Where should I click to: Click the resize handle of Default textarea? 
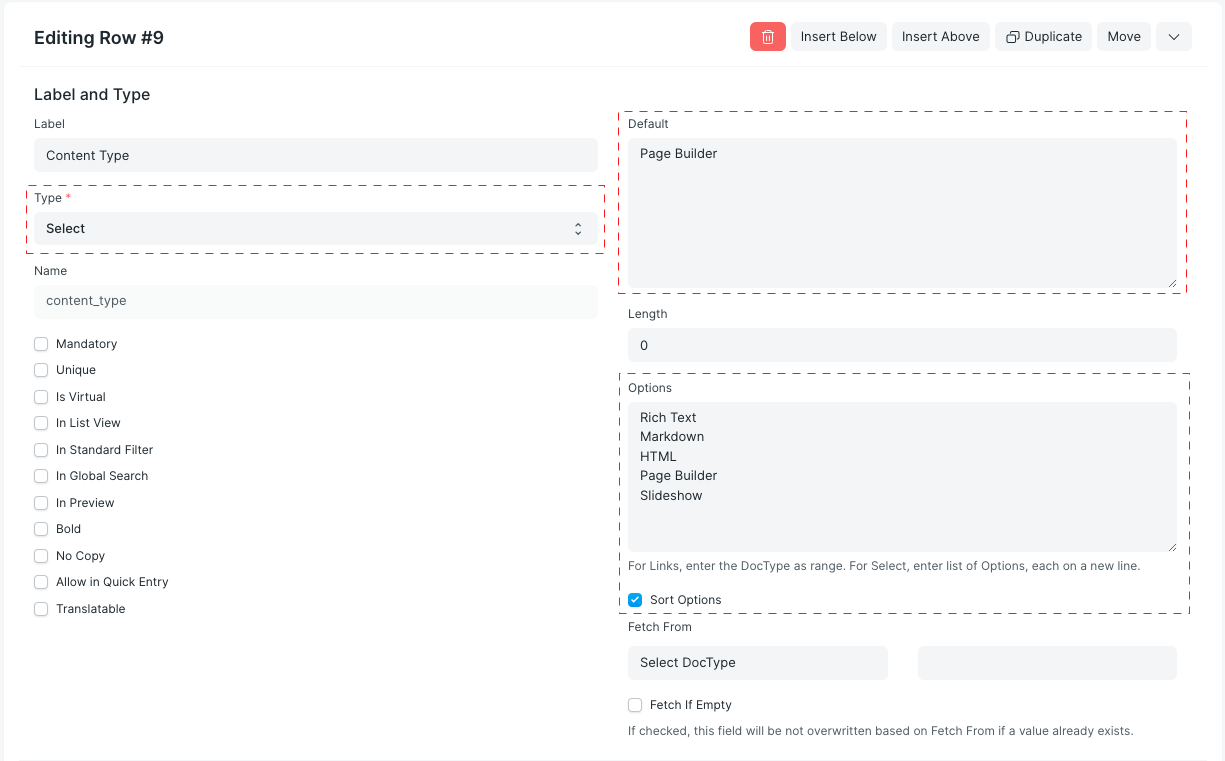click(x=1173, y=283)
